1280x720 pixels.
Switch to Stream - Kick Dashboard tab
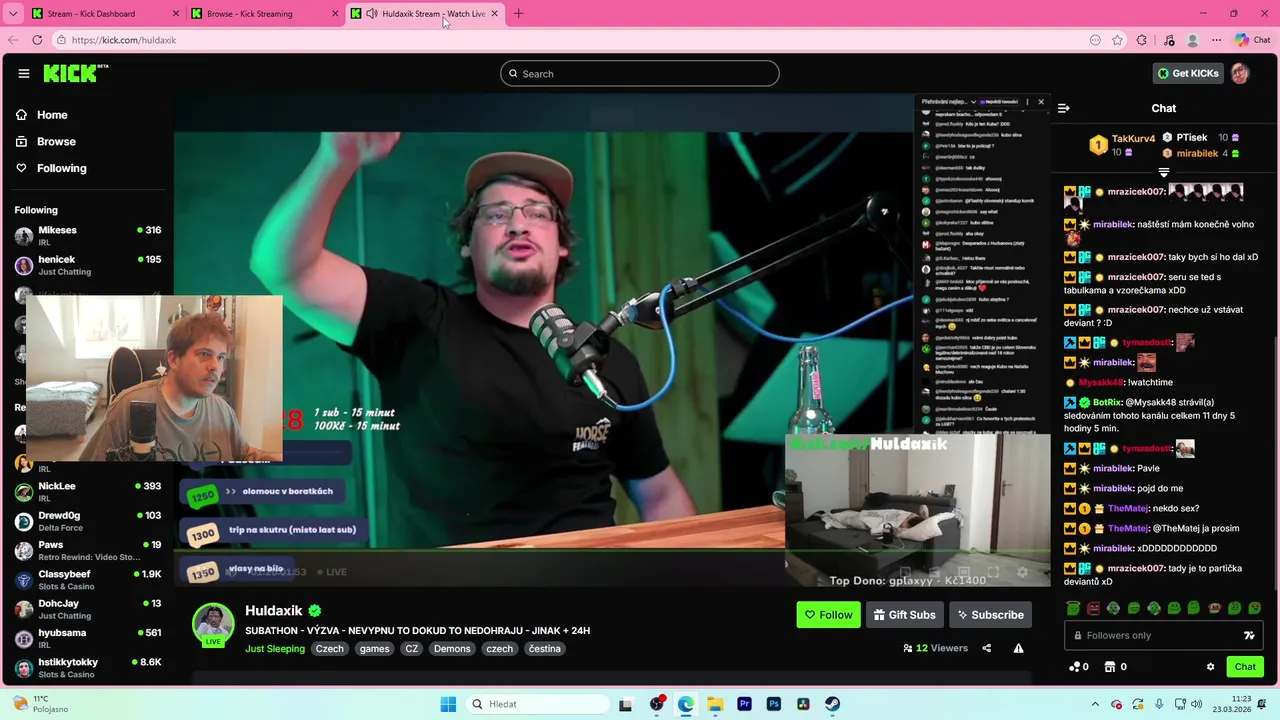point(105,14)
